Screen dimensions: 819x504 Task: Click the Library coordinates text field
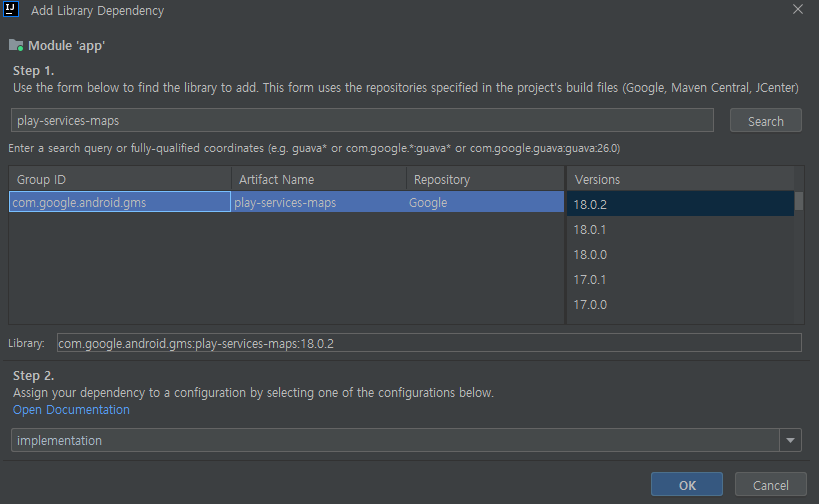(x=429, y=343)
